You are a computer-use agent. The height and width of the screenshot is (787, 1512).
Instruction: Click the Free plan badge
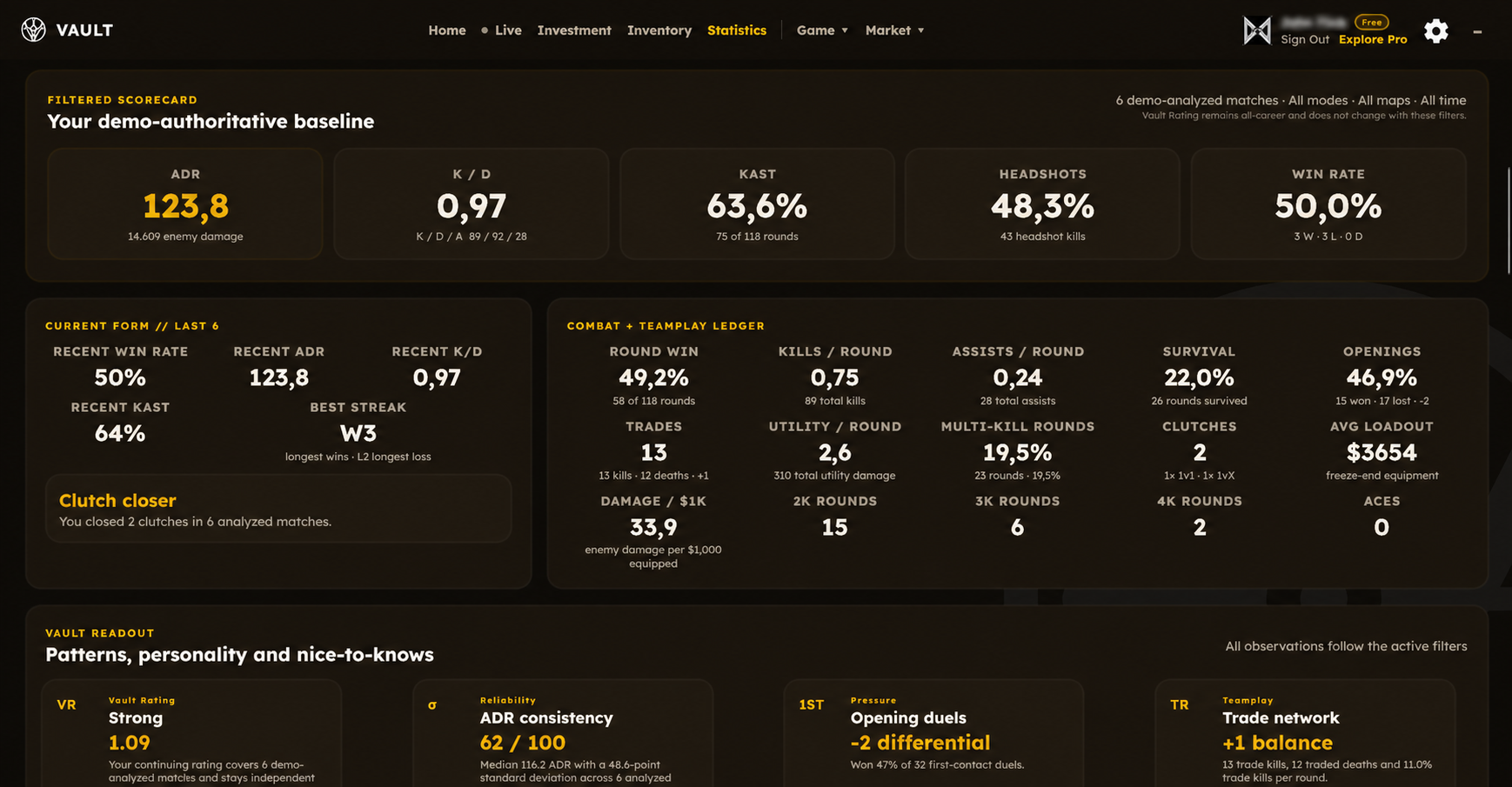point(1372,22)
